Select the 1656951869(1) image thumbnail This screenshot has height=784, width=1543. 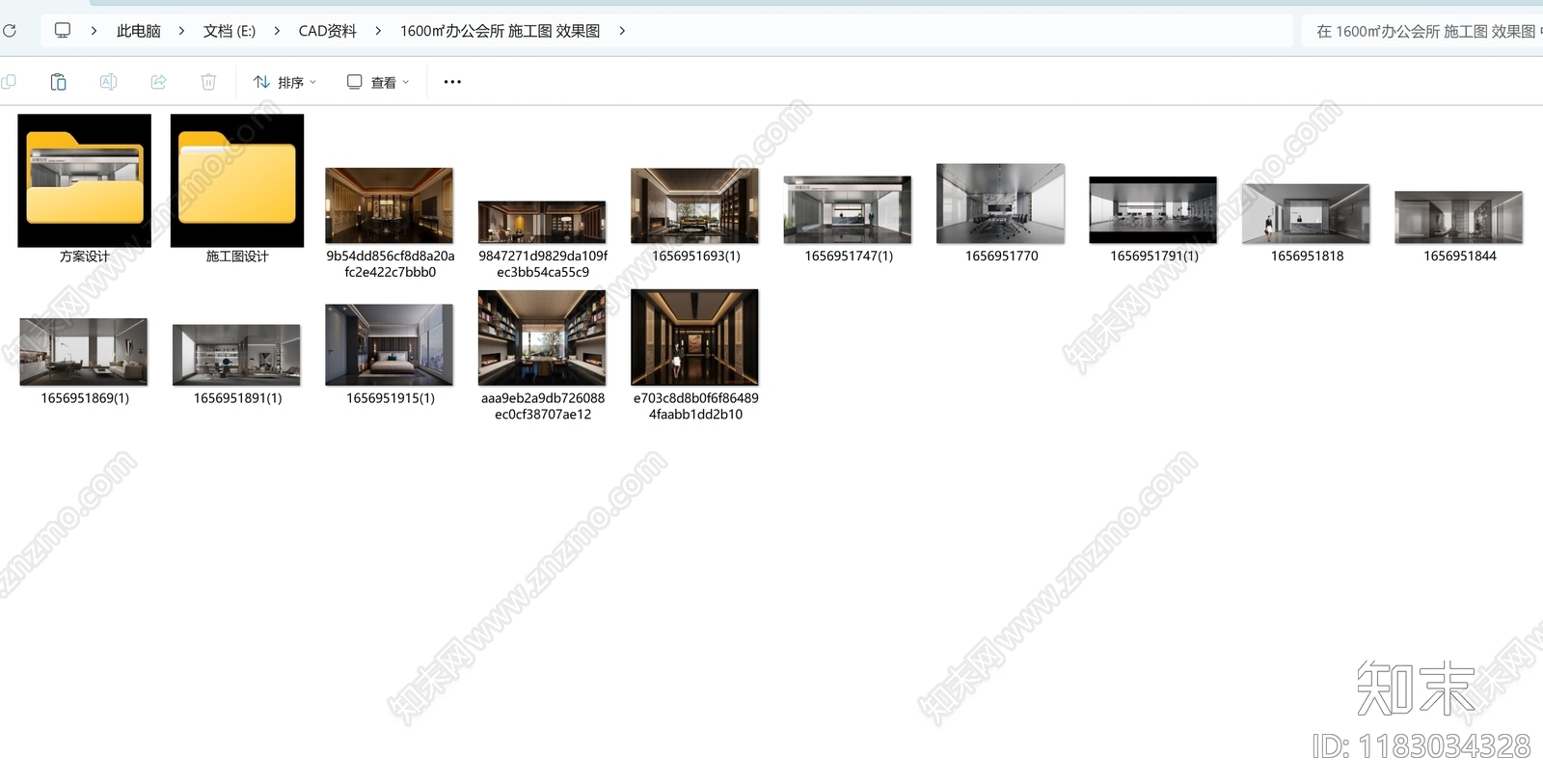84,352
